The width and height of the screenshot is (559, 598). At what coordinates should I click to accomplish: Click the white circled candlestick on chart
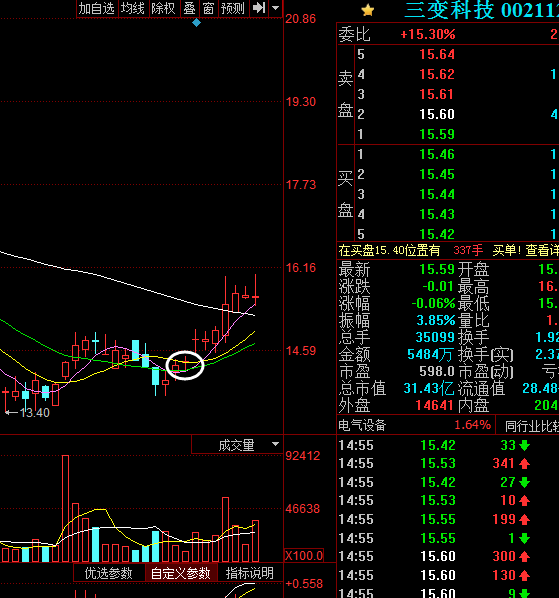[185, 365]
